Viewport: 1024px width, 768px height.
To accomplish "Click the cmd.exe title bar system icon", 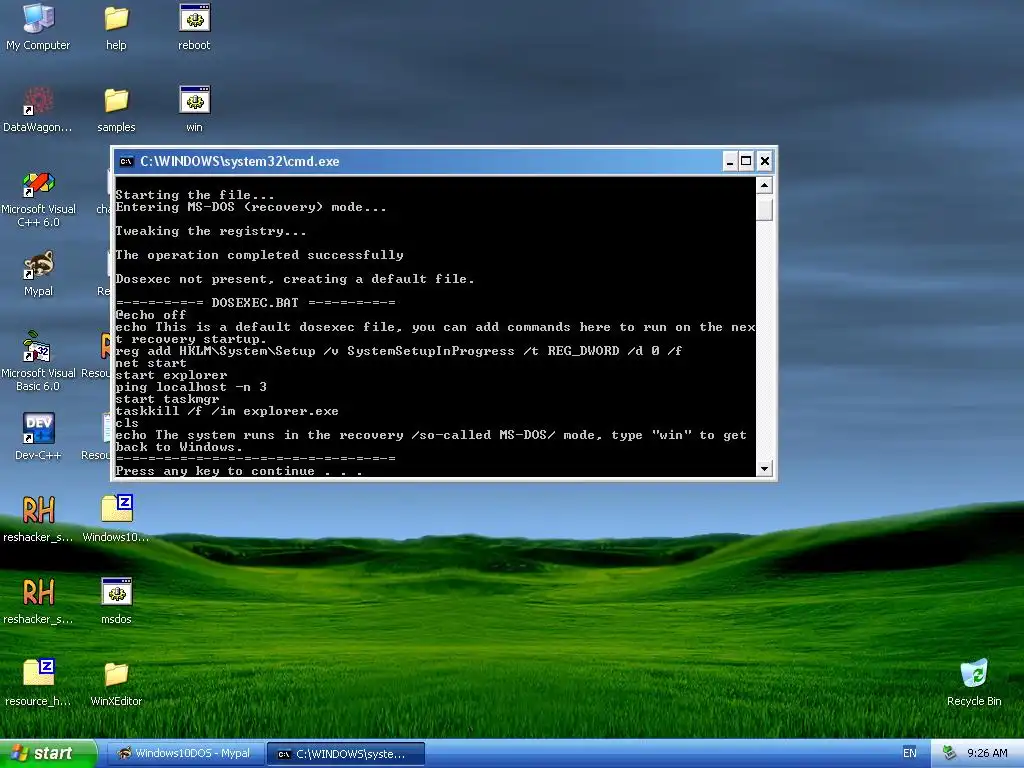I will [127, 161].
